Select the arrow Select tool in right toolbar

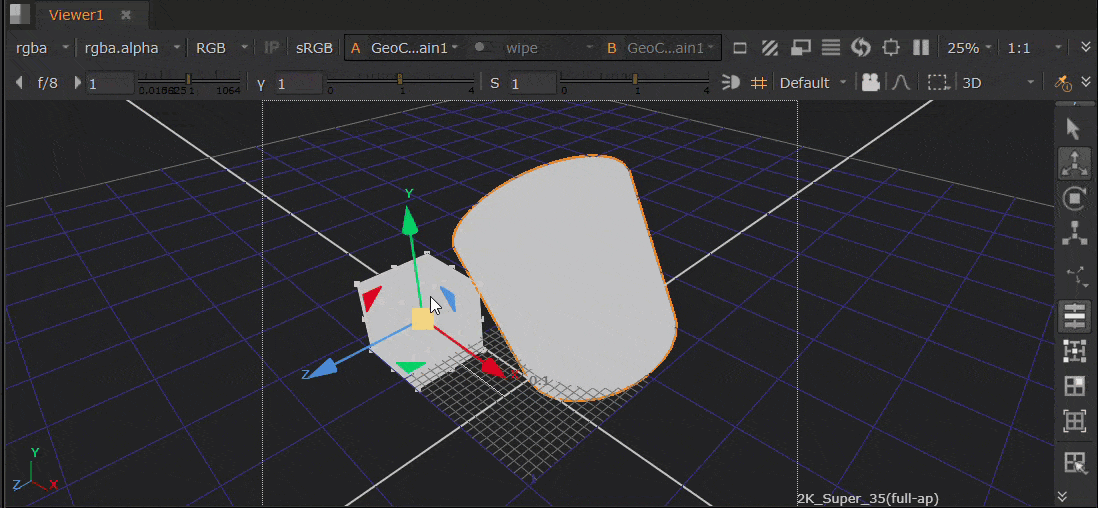click(1074, 129)
